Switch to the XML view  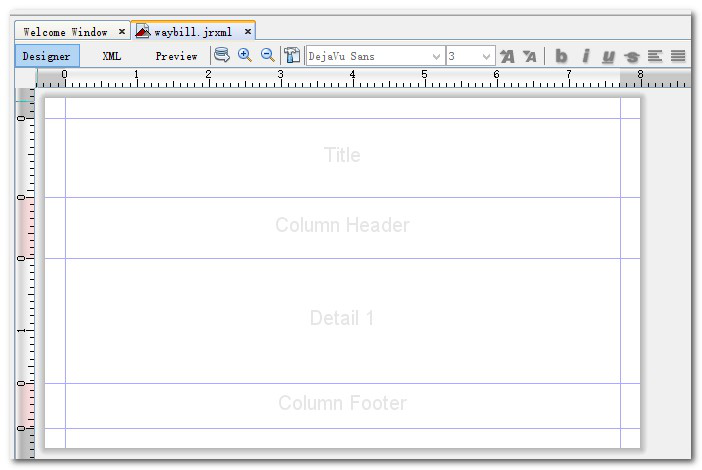click(x=111, y=57)
